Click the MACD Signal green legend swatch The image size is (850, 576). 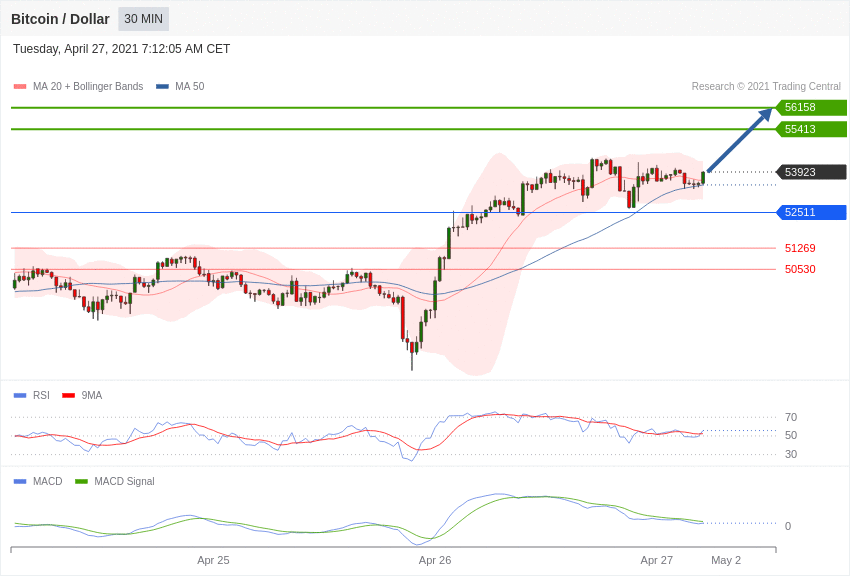point(81,481)
